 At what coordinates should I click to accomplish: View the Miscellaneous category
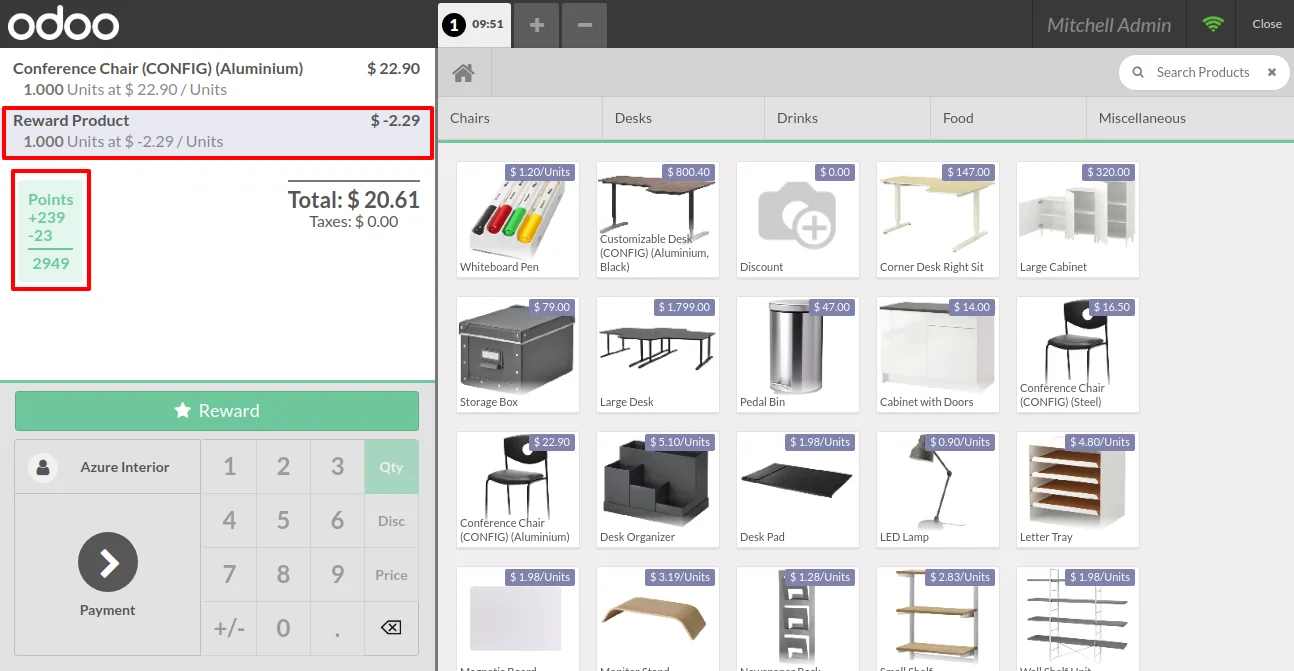click(x=1190, y=118)
